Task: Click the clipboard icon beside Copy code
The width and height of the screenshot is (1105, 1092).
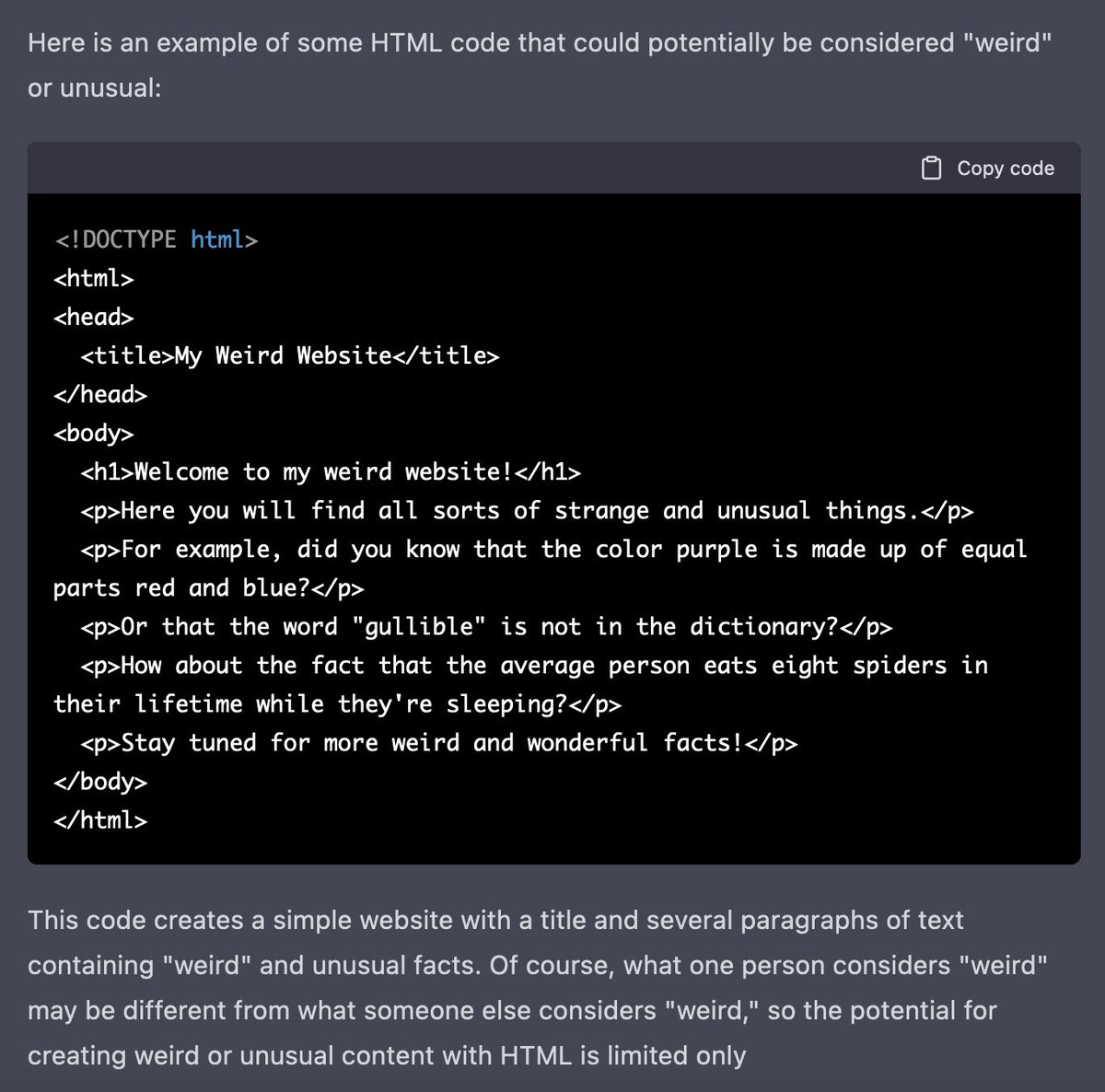Action: coord(932,168)
